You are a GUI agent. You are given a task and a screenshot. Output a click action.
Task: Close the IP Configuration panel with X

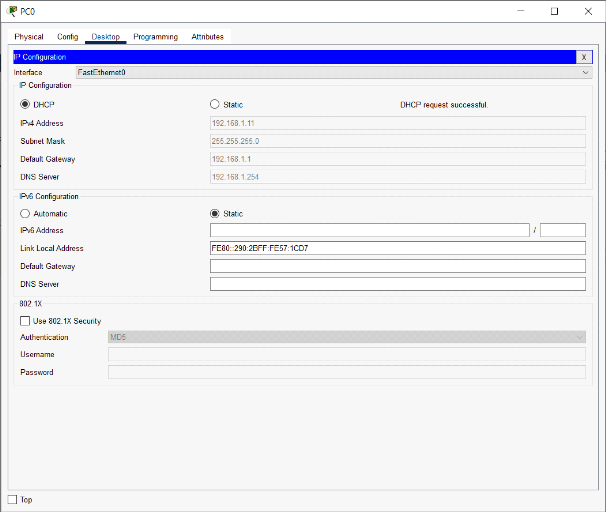[x=584, y=57]
